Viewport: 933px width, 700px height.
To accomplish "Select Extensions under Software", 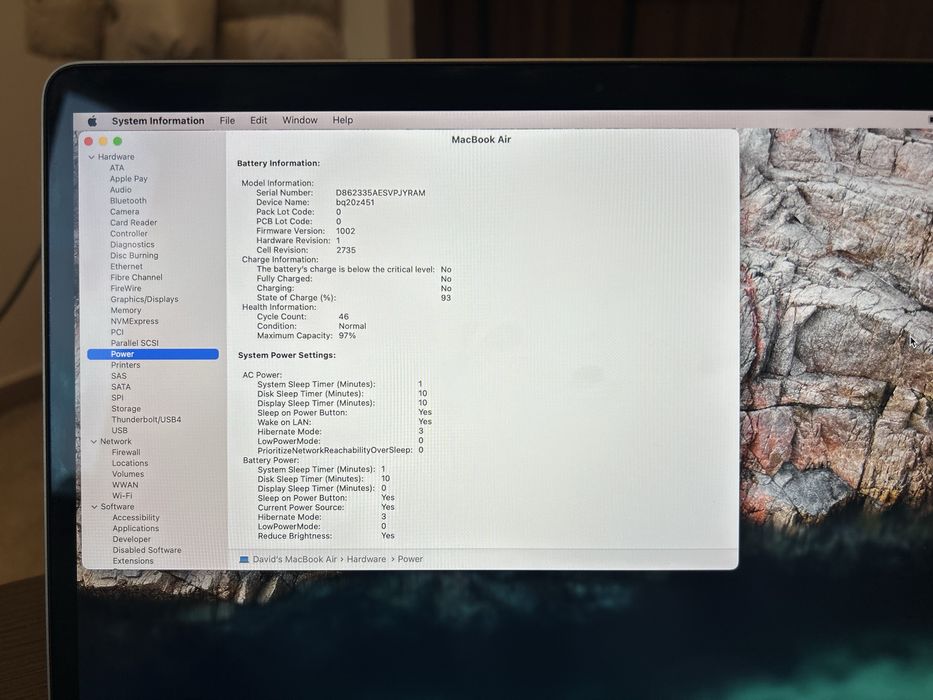I will click(133, 561).
